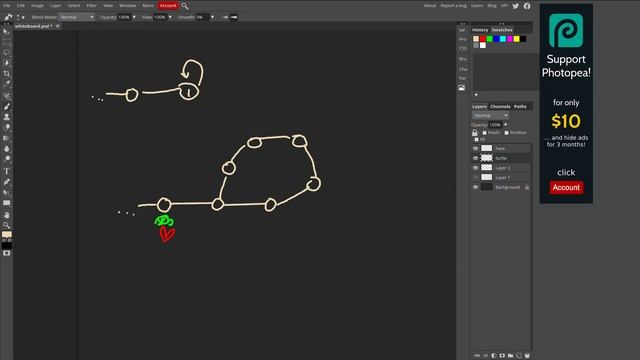640x360 pixels.
Task: Open the image side-panel icon
Action: [x=462, y=88]
